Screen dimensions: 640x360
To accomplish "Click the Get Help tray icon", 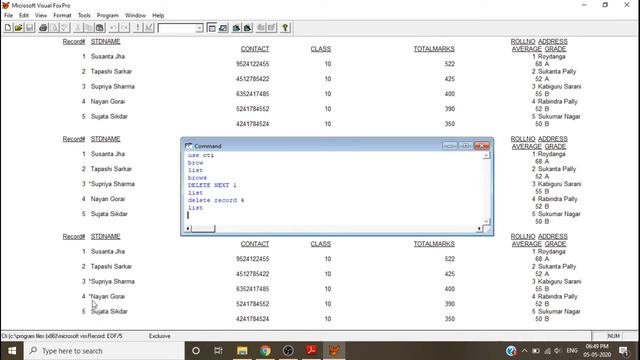I will click(511, 351).
